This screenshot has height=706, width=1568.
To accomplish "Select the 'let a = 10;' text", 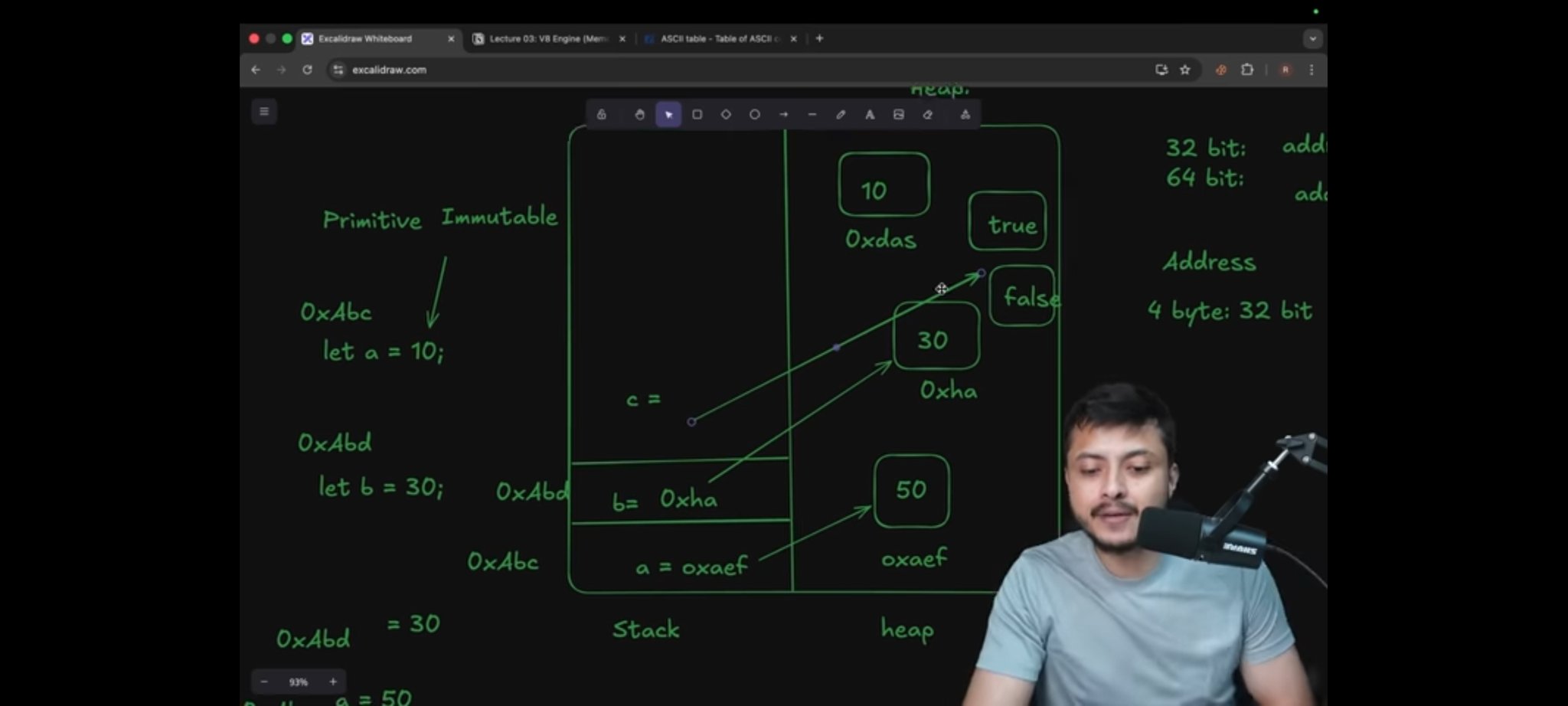I will [383, 351].
